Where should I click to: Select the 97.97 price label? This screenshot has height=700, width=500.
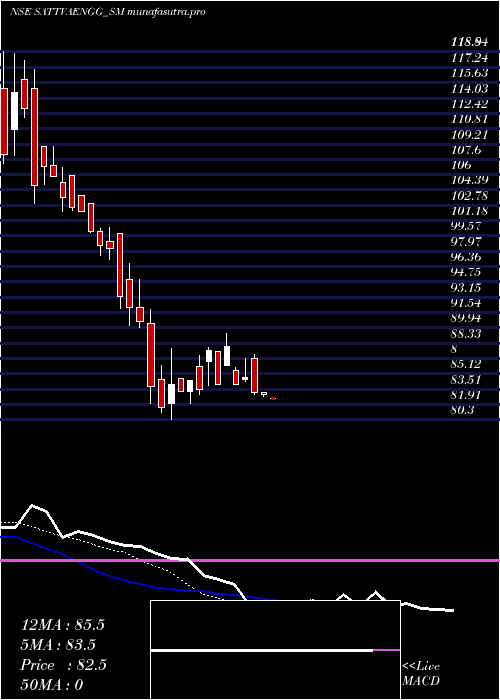466,242
